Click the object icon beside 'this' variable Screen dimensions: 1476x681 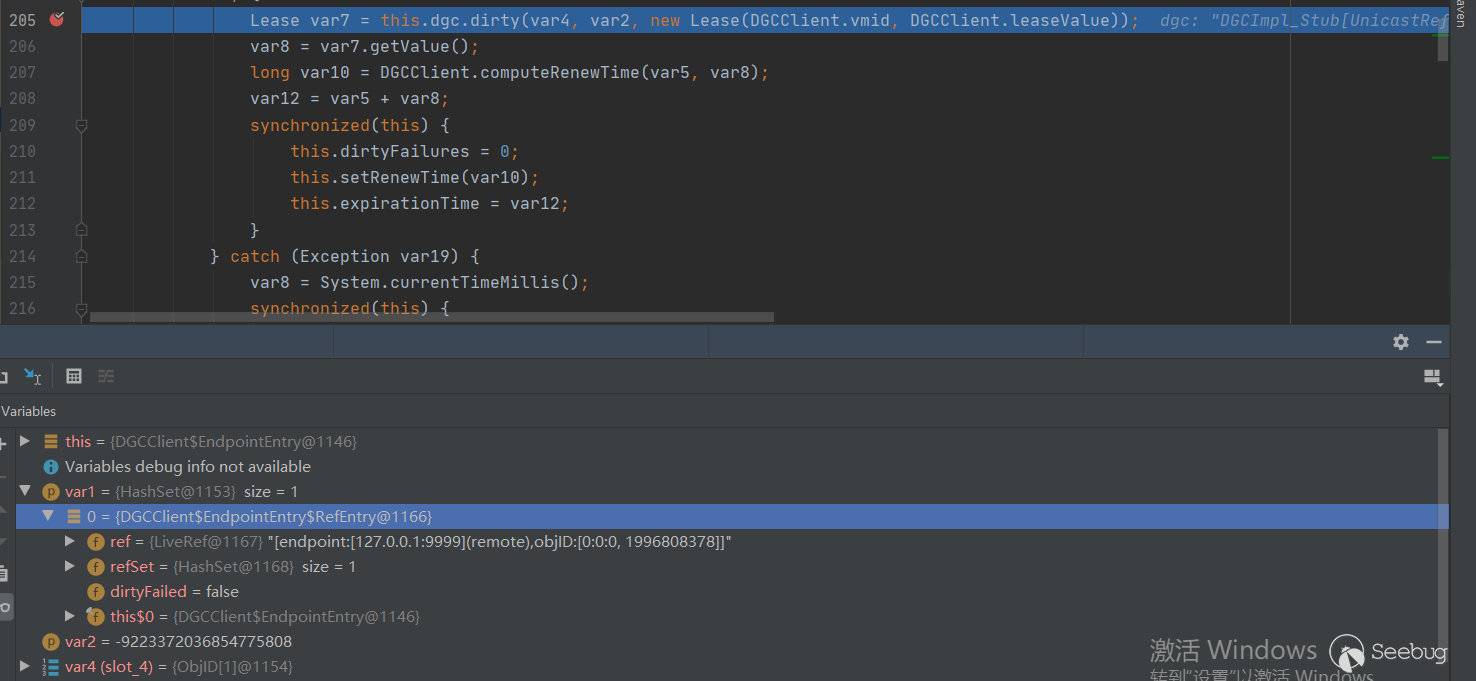click(50, 441)
